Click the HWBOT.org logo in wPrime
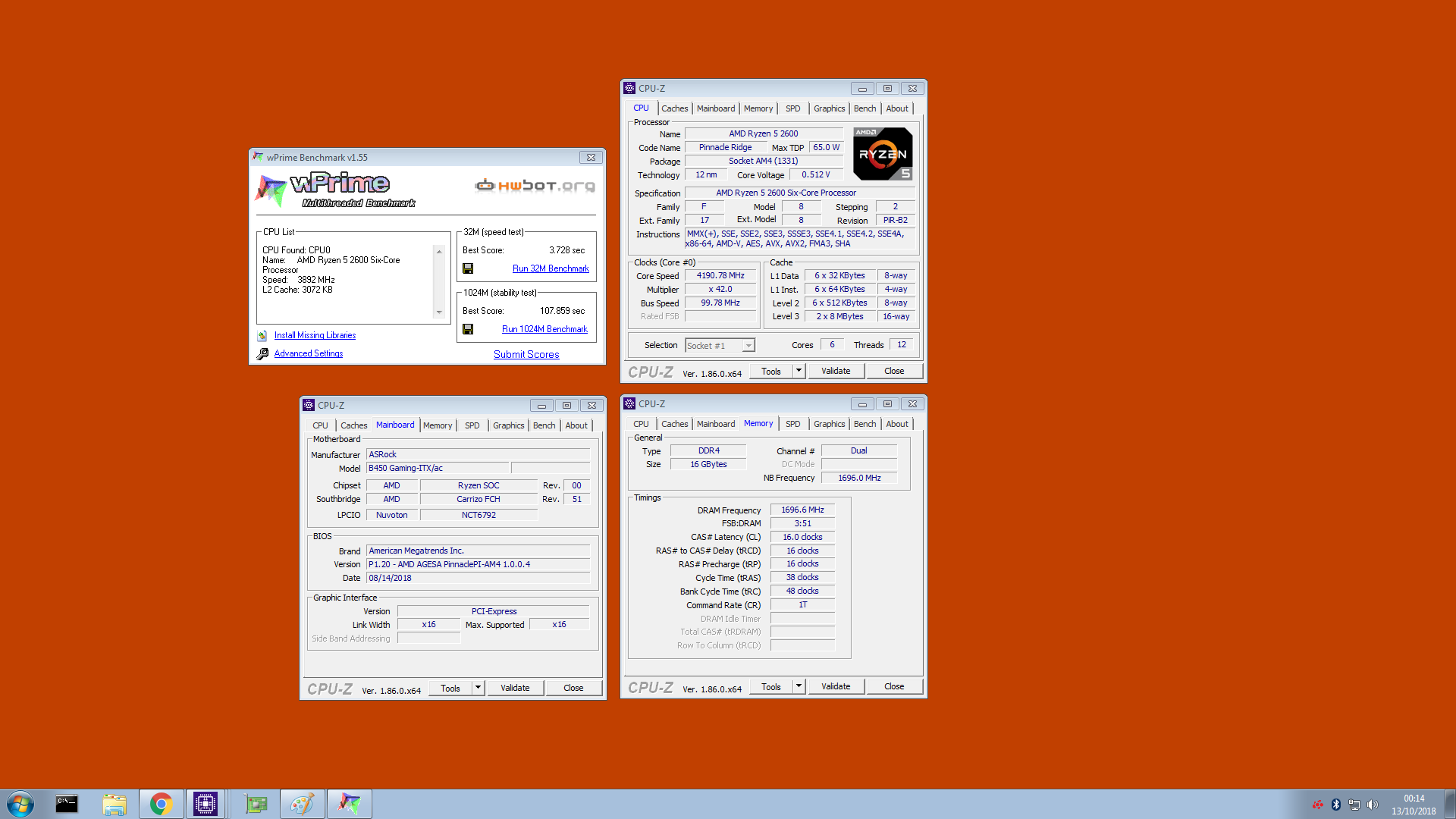The width and height of the screenshot is (1456, 819). tap(535, 185)
